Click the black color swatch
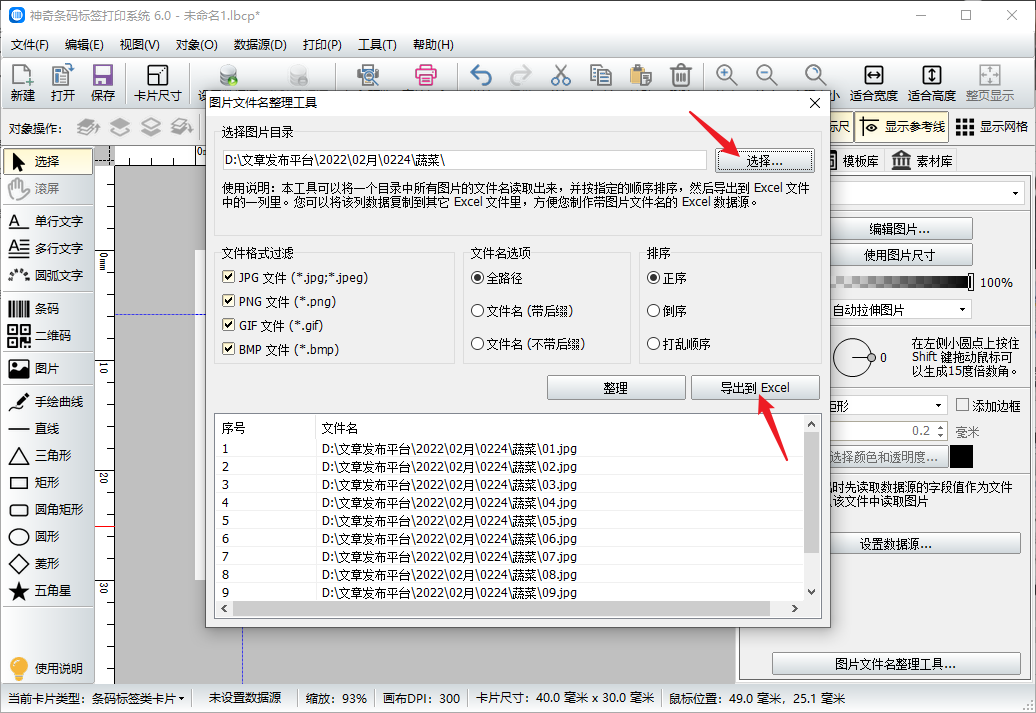1036x713 pixels. (x=961, y=457)
